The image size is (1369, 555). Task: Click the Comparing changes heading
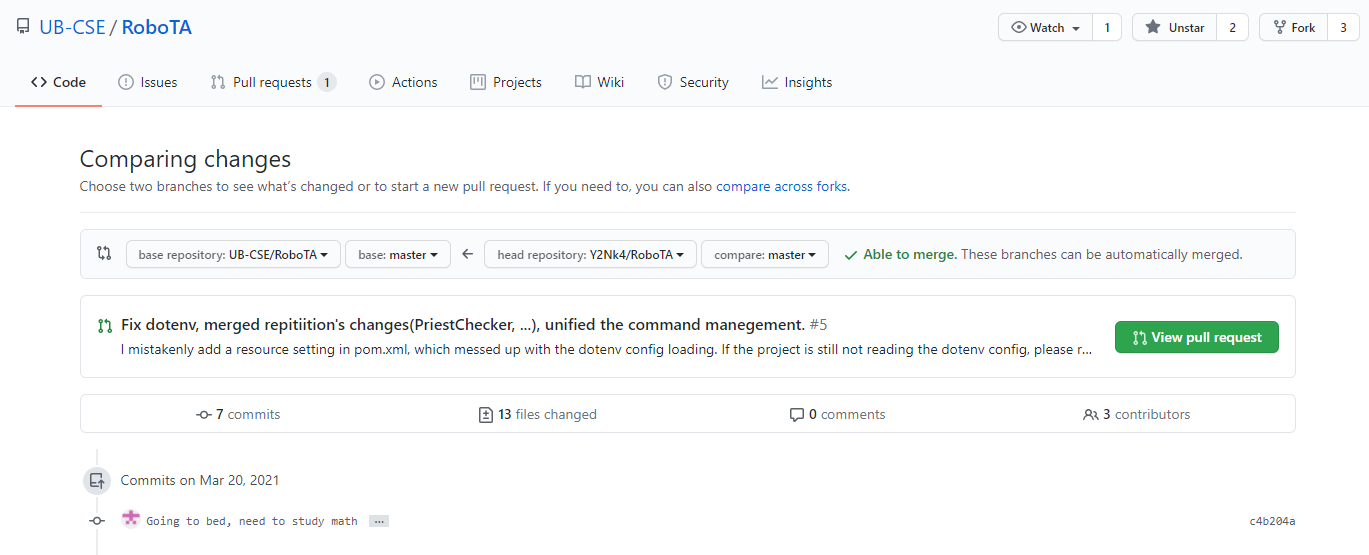tap(185, 159)
